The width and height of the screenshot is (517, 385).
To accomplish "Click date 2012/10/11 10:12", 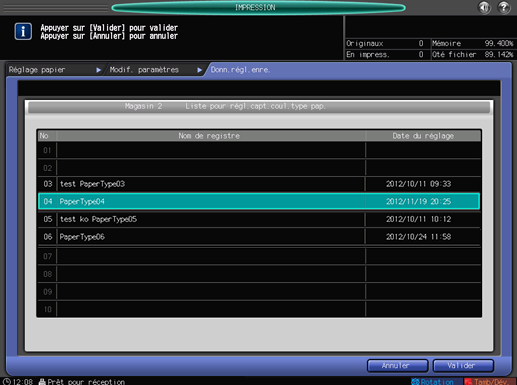I will pos(418,219).
